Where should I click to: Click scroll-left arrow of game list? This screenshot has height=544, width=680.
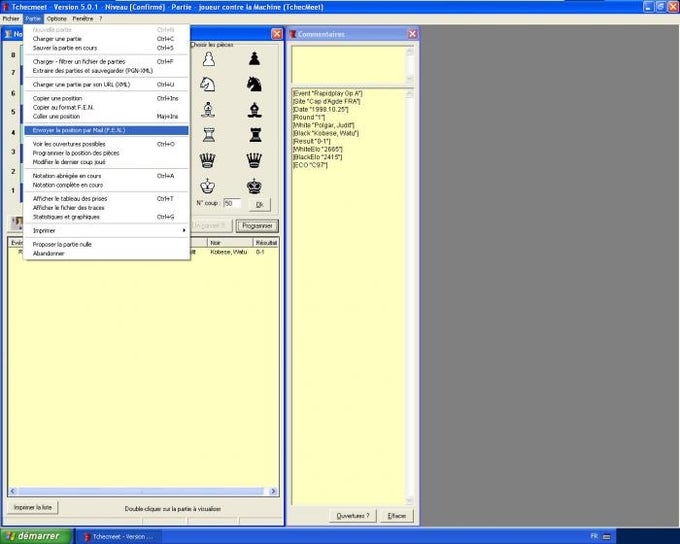[x=13, y=492]
